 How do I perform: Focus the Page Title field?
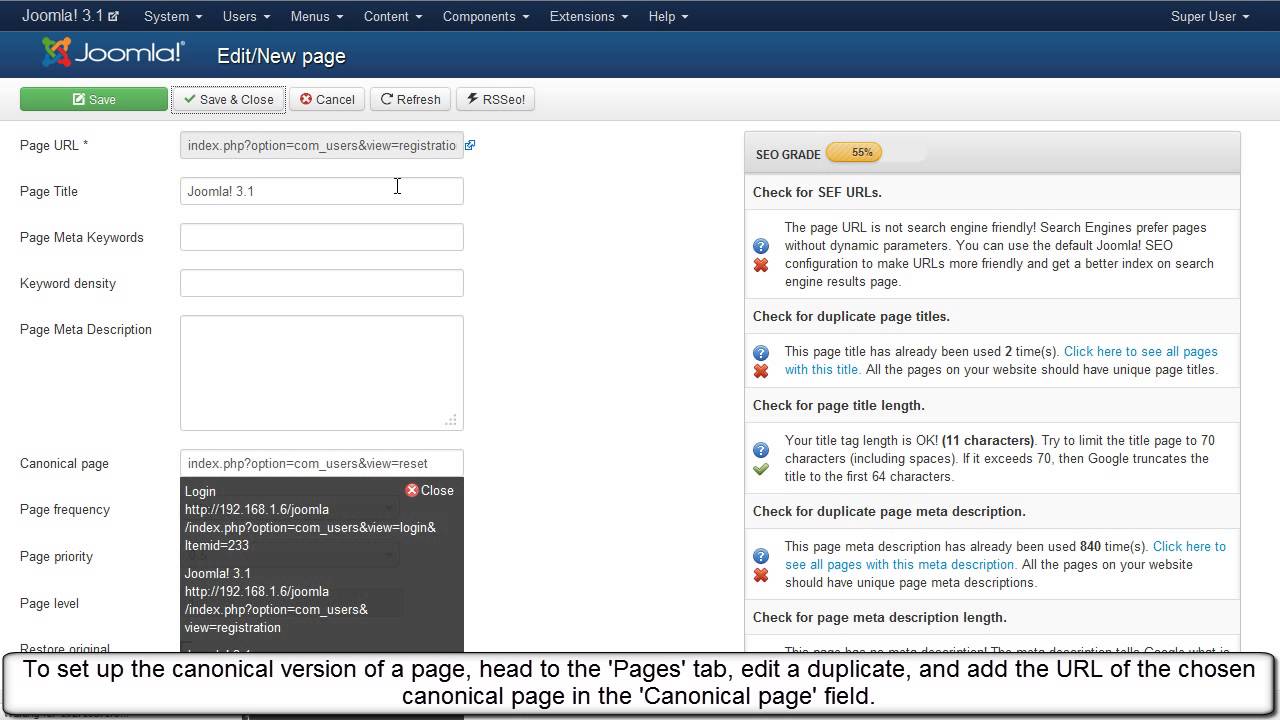click(x=322, y=191)
